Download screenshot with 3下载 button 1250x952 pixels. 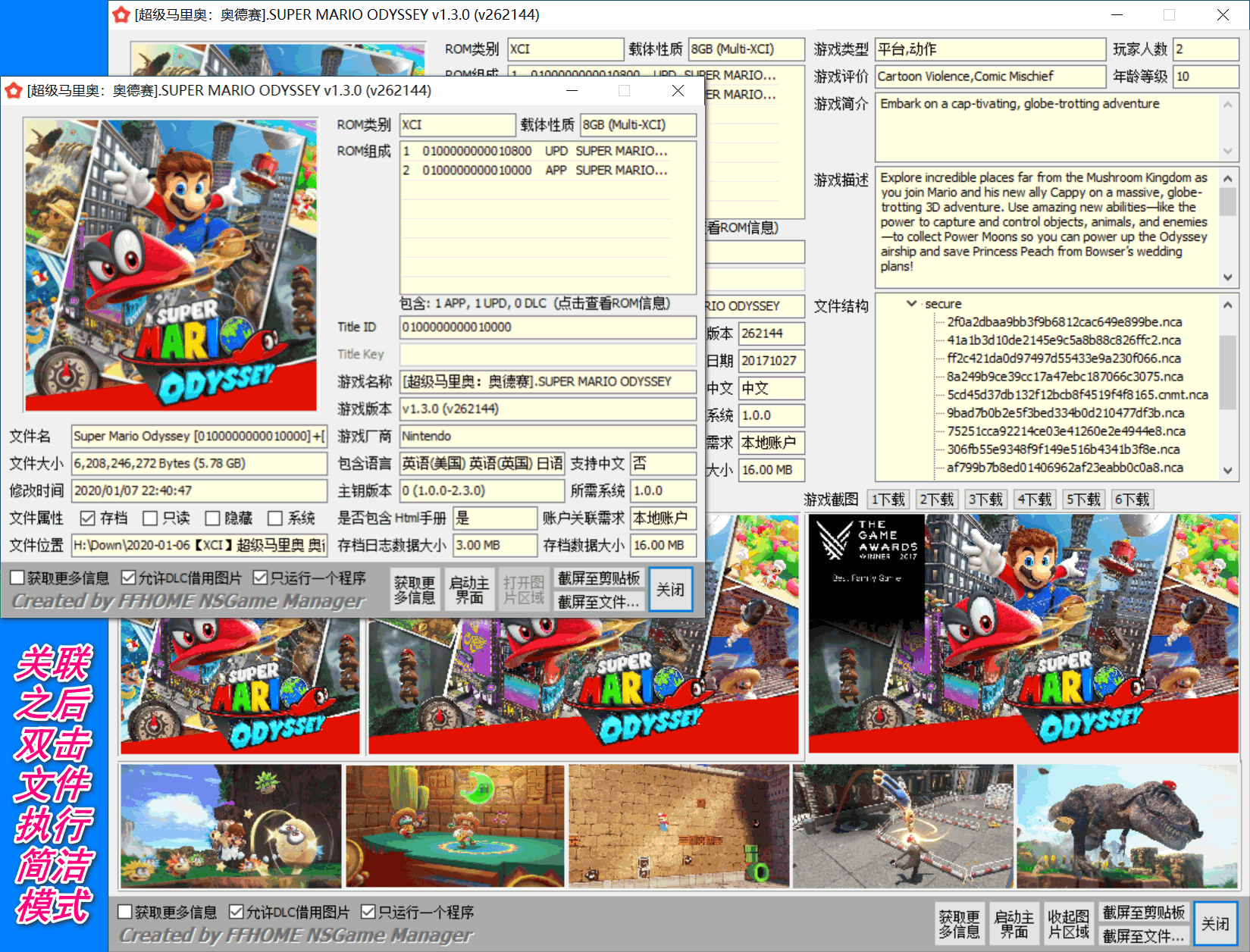[985, 499]
